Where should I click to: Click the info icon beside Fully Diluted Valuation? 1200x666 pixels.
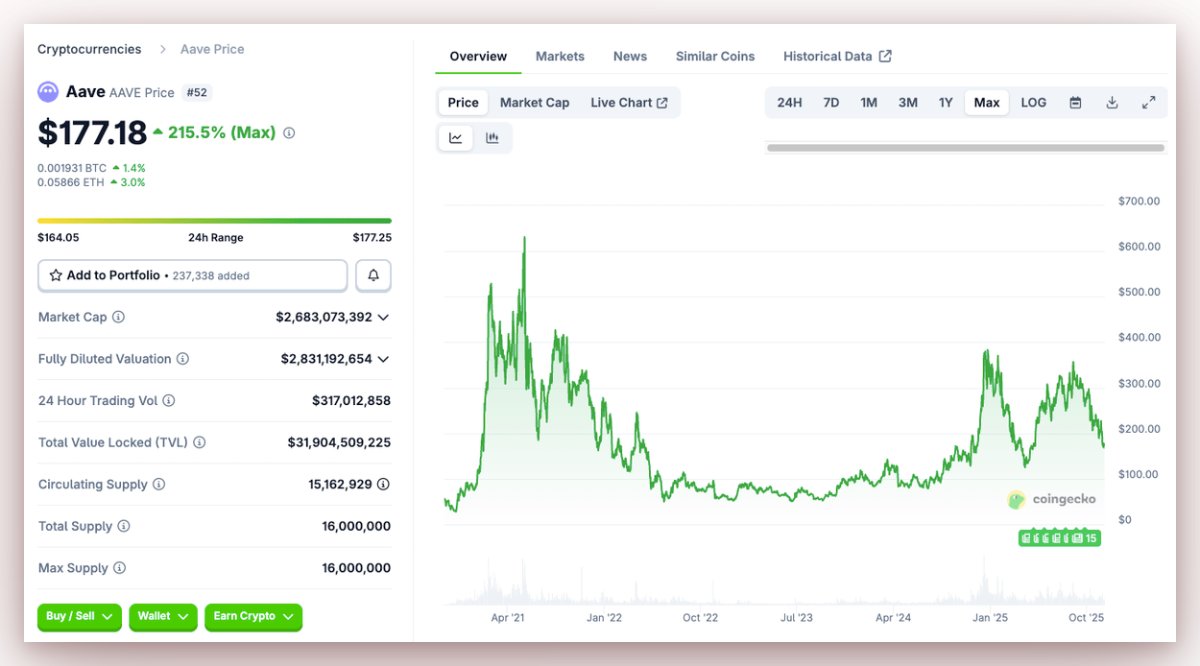183,359
